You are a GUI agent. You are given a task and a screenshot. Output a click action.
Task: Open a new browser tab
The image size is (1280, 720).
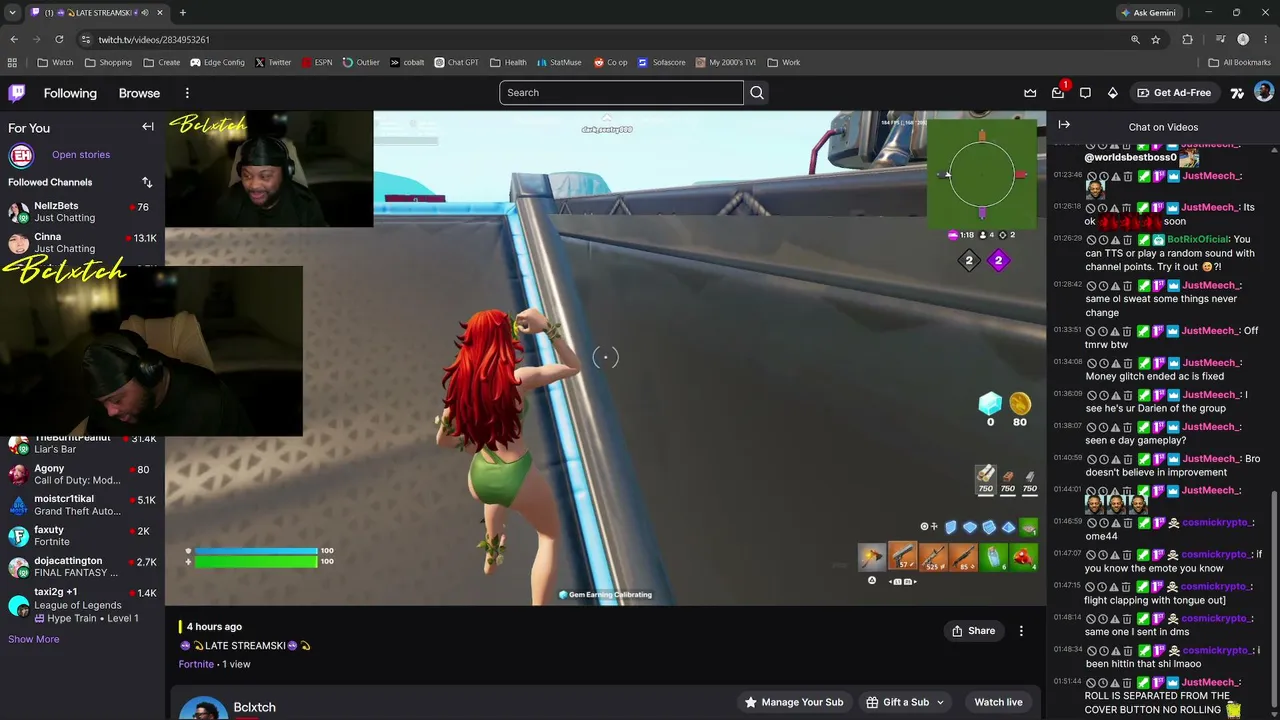tap(183, 12)
